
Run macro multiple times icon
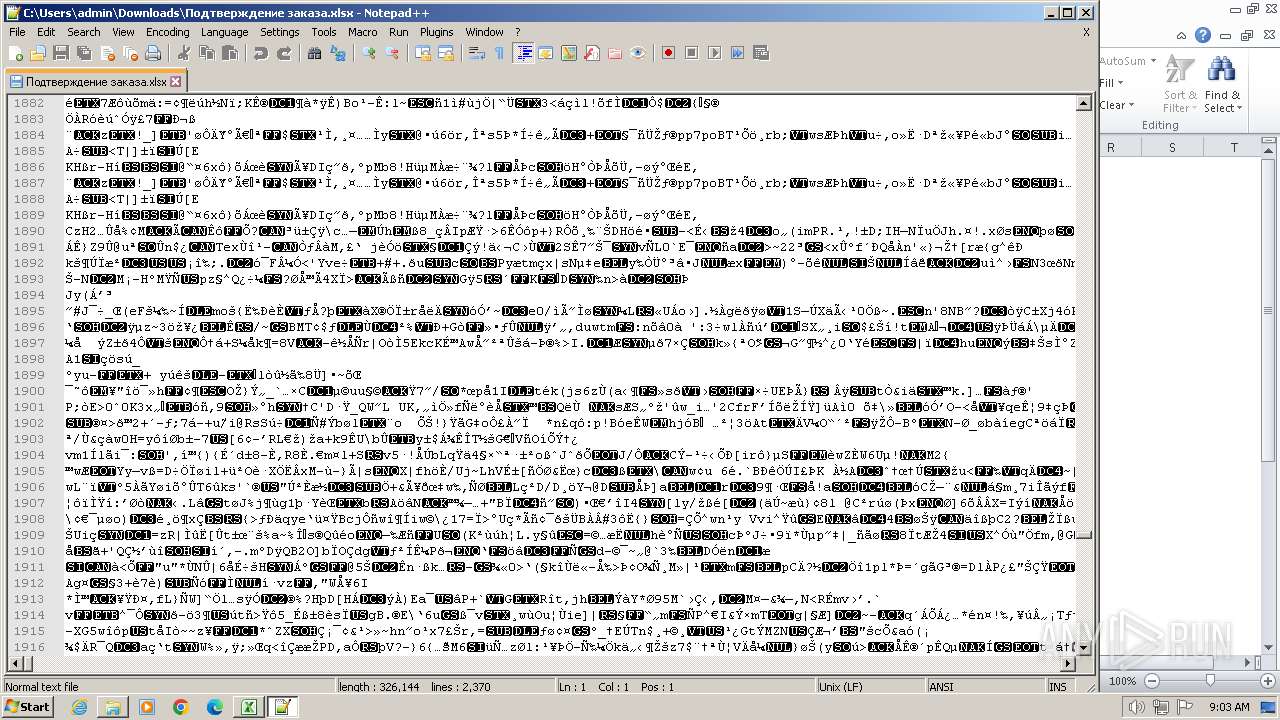pyautogui.click(x=737, y=53)
